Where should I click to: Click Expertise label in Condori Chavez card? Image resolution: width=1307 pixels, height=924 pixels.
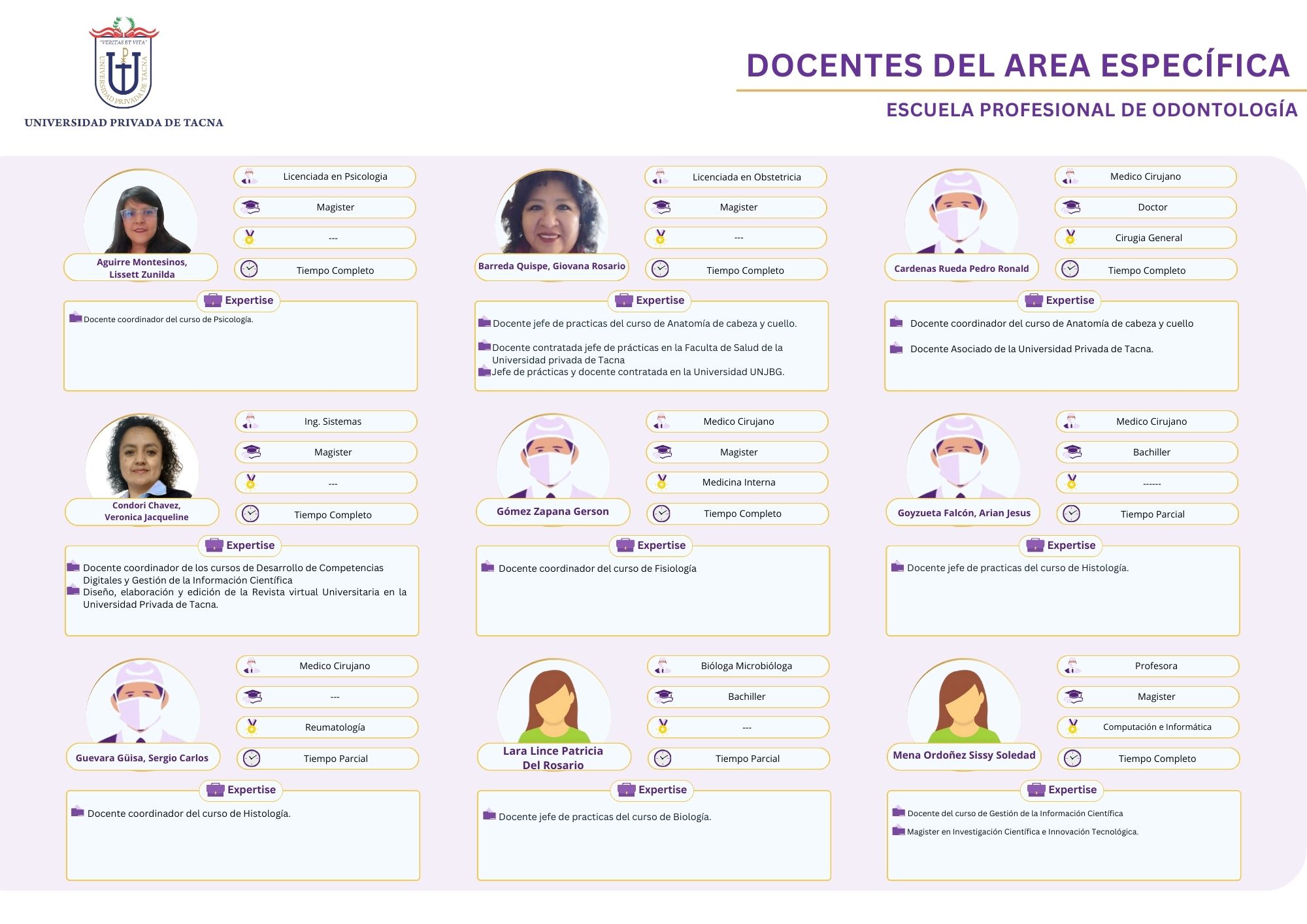tap(240, 545)
